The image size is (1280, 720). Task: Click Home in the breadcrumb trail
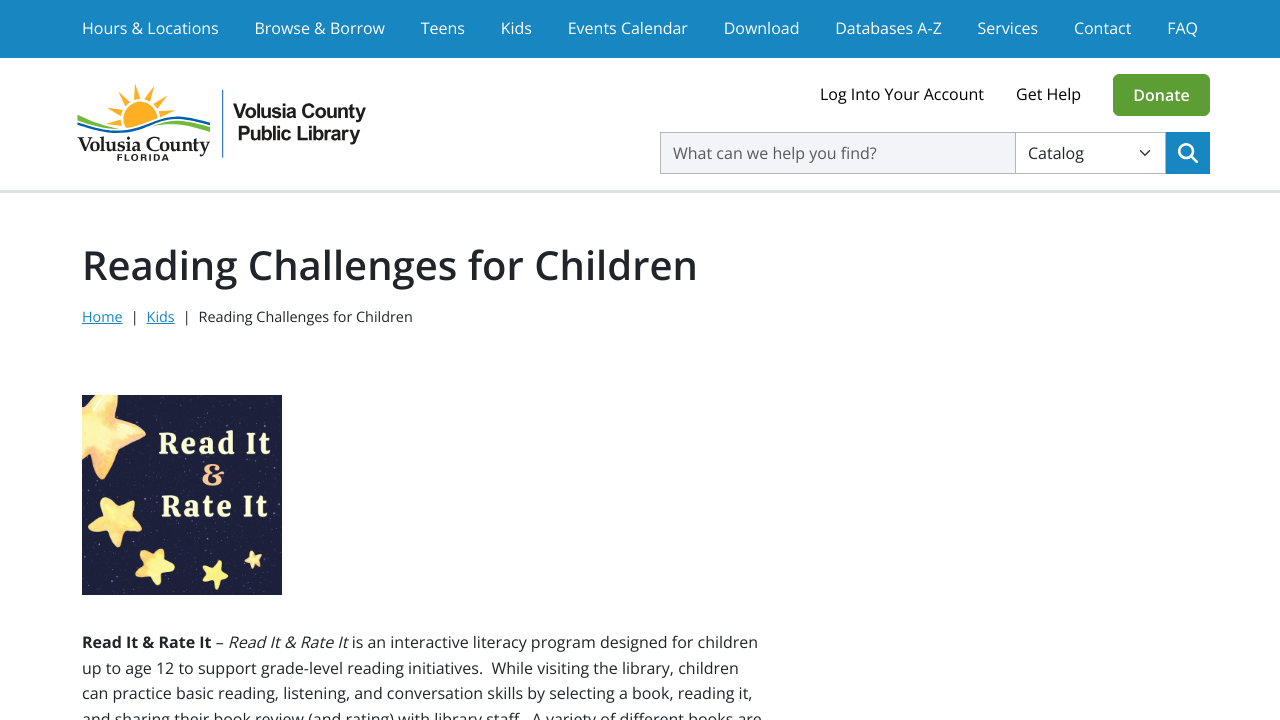click(102, 316)
